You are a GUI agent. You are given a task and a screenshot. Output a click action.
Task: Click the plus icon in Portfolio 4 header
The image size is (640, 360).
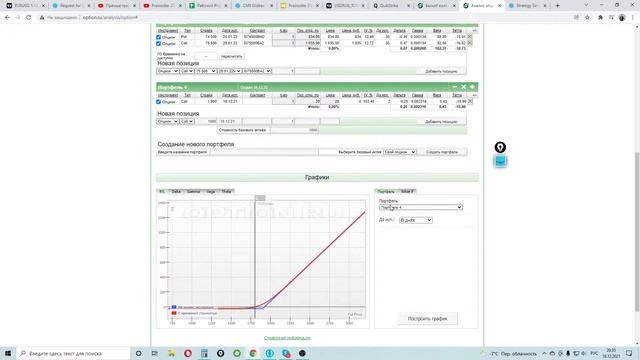[472, 87]
